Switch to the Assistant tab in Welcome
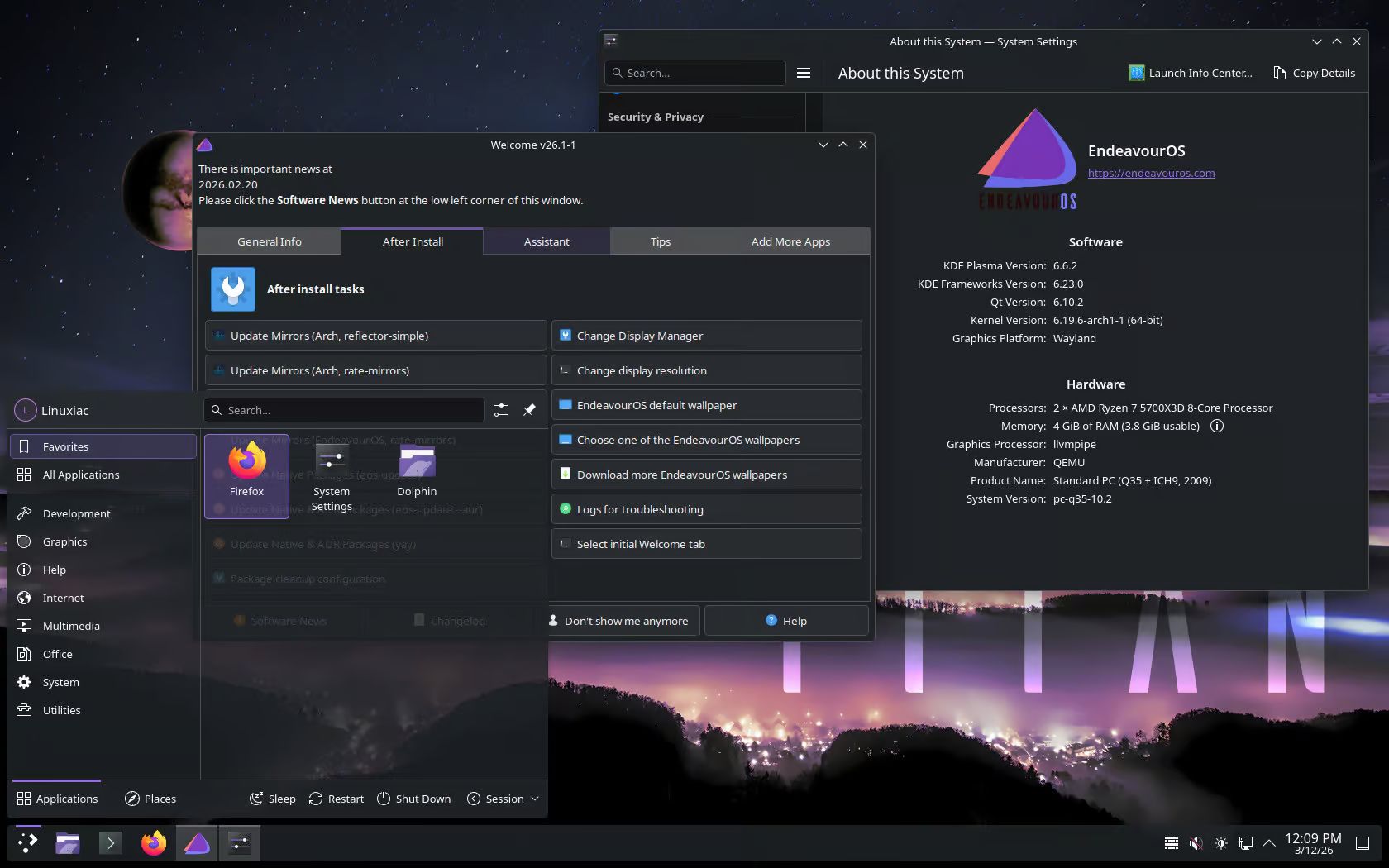Screen dimensions: 1389x868 547,241
